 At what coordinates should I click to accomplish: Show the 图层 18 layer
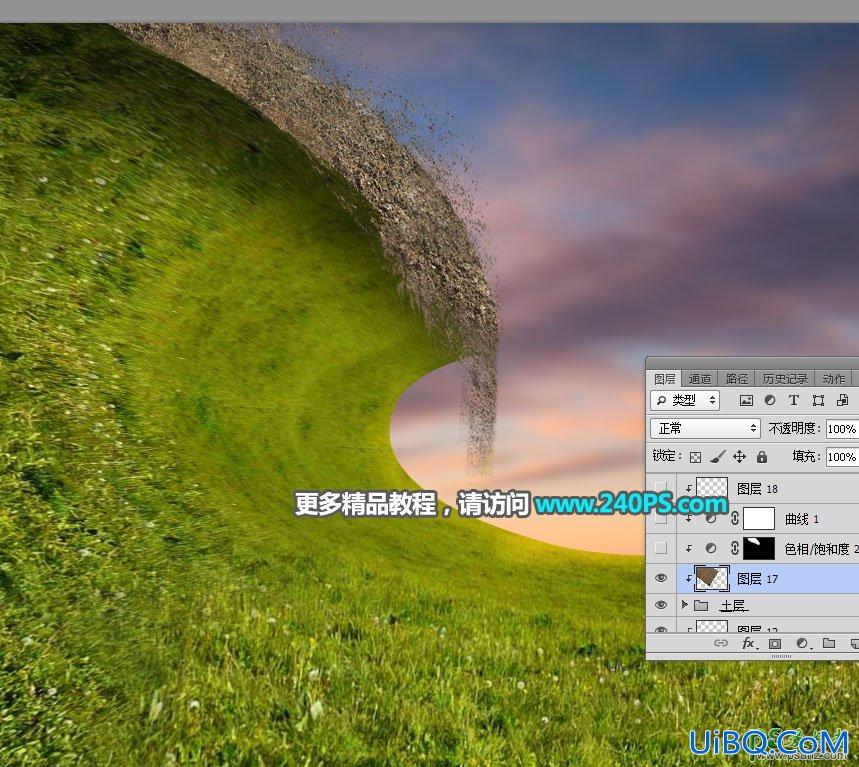[661, 488]
